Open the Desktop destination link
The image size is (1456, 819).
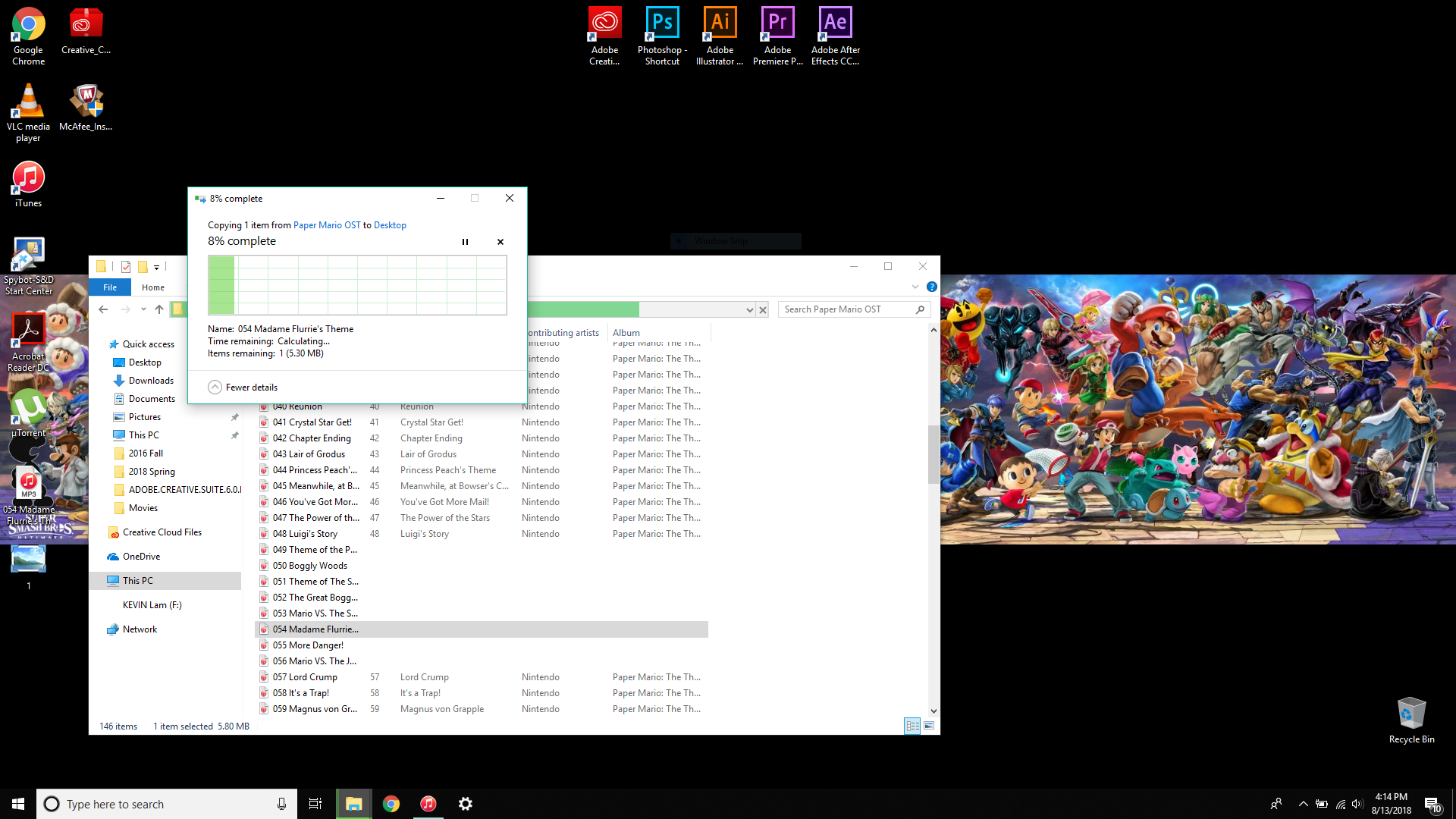(390, 225)
